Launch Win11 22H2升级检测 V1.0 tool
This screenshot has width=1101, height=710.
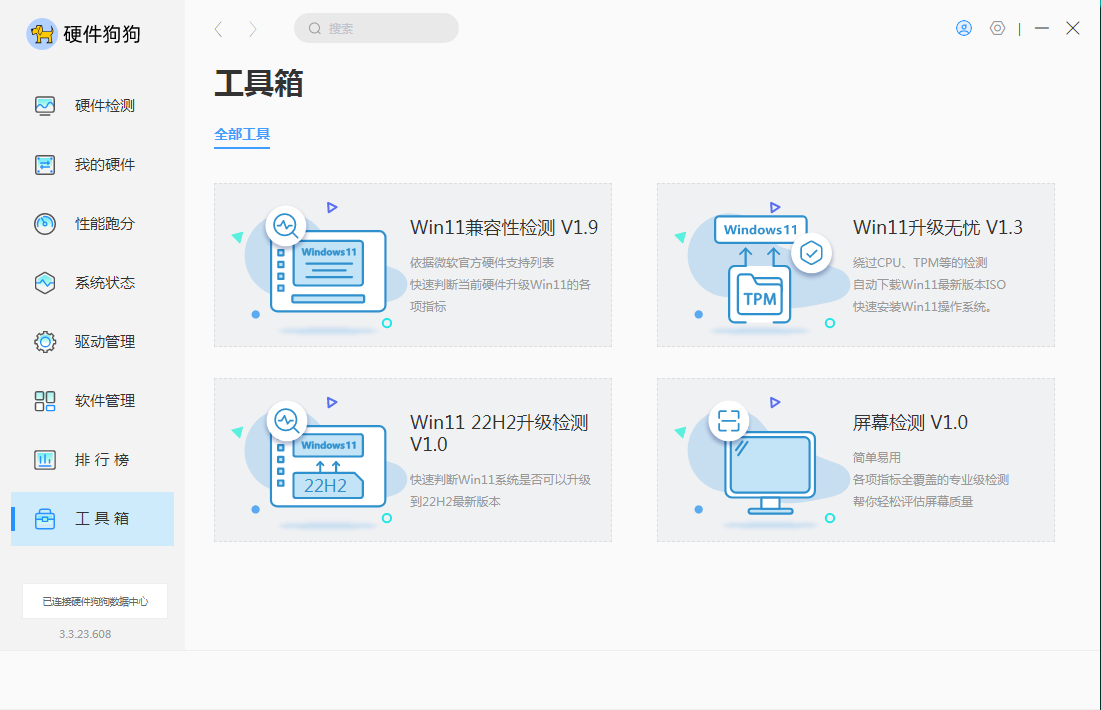coord(412,460)
